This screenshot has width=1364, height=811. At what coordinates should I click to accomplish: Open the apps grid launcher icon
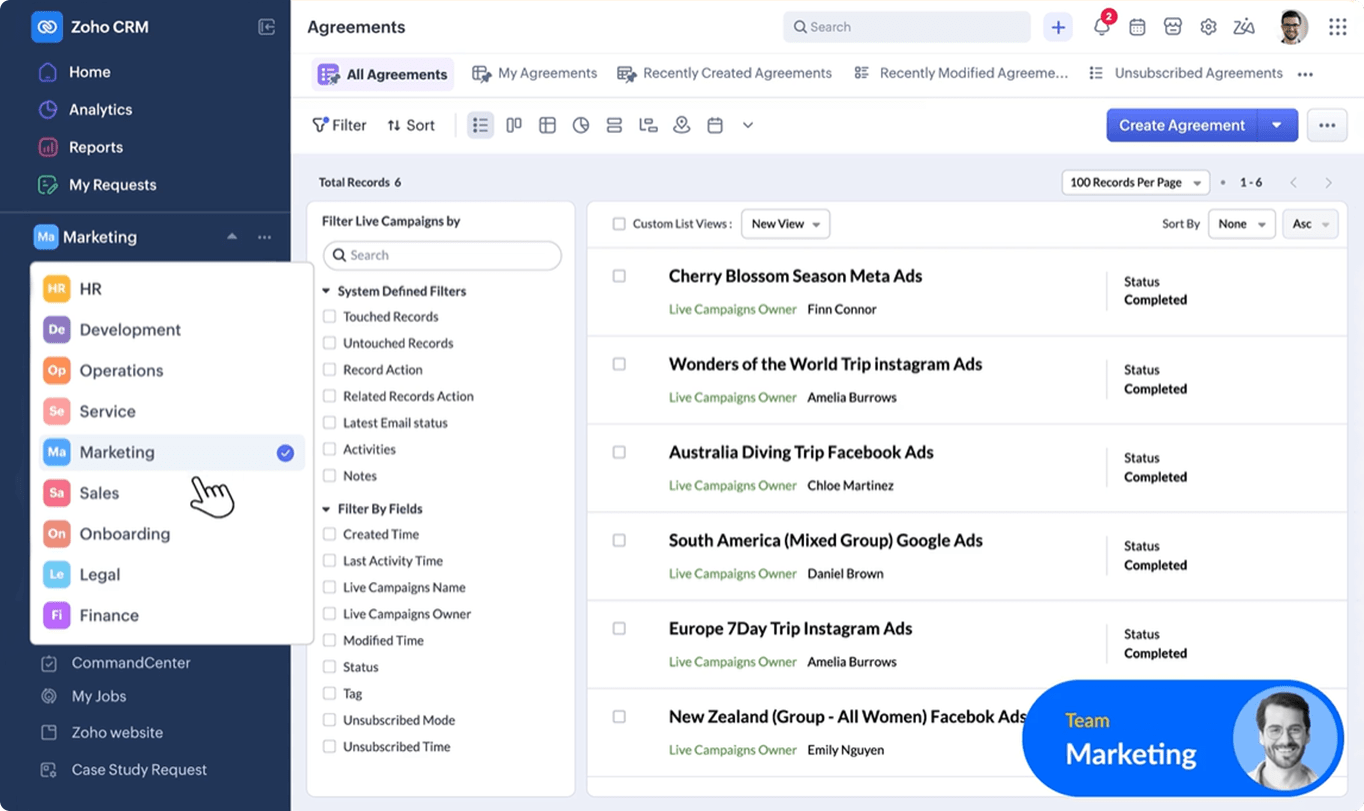(1337, 28)
